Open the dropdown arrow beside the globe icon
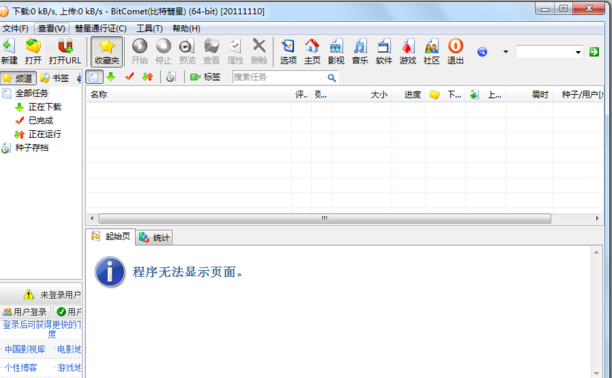Viewport: 612px width, 378px height. [505, 52]
